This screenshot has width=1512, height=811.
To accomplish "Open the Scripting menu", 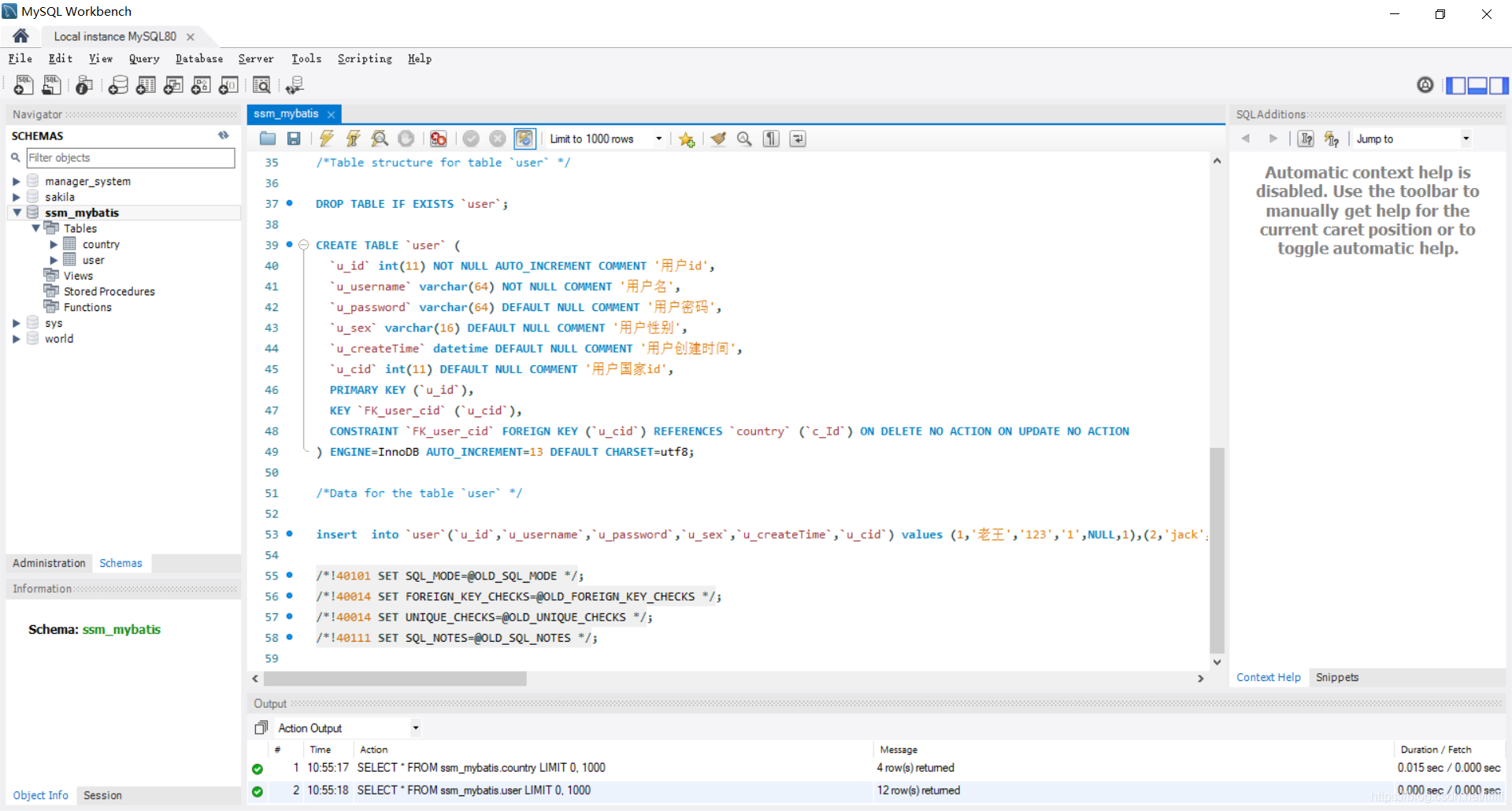I will [x=365, y=59].
